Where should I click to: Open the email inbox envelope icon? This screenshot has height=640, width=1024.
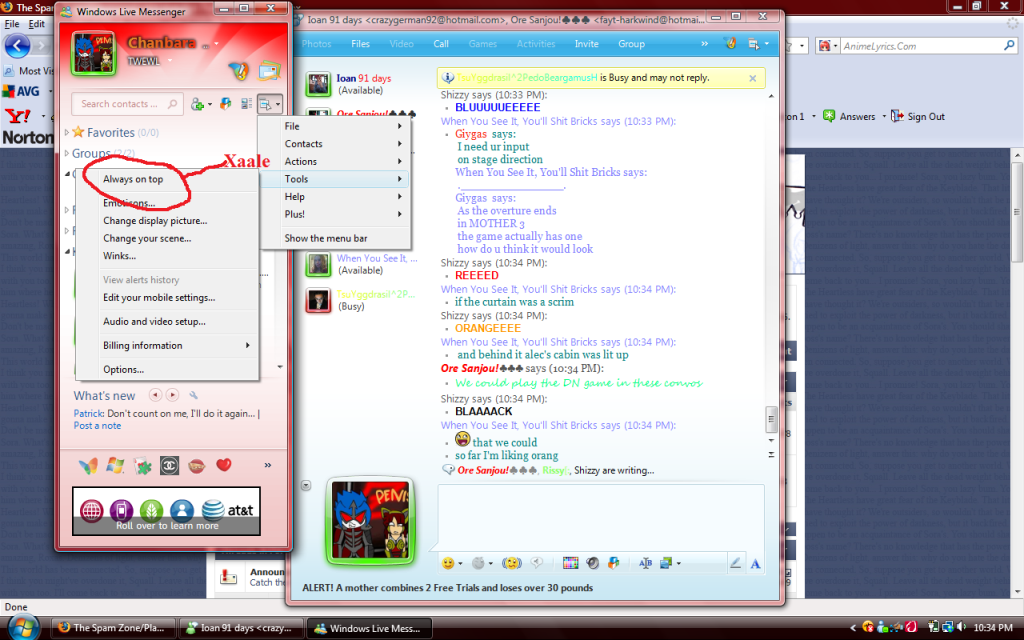click(x=269, y=71)
